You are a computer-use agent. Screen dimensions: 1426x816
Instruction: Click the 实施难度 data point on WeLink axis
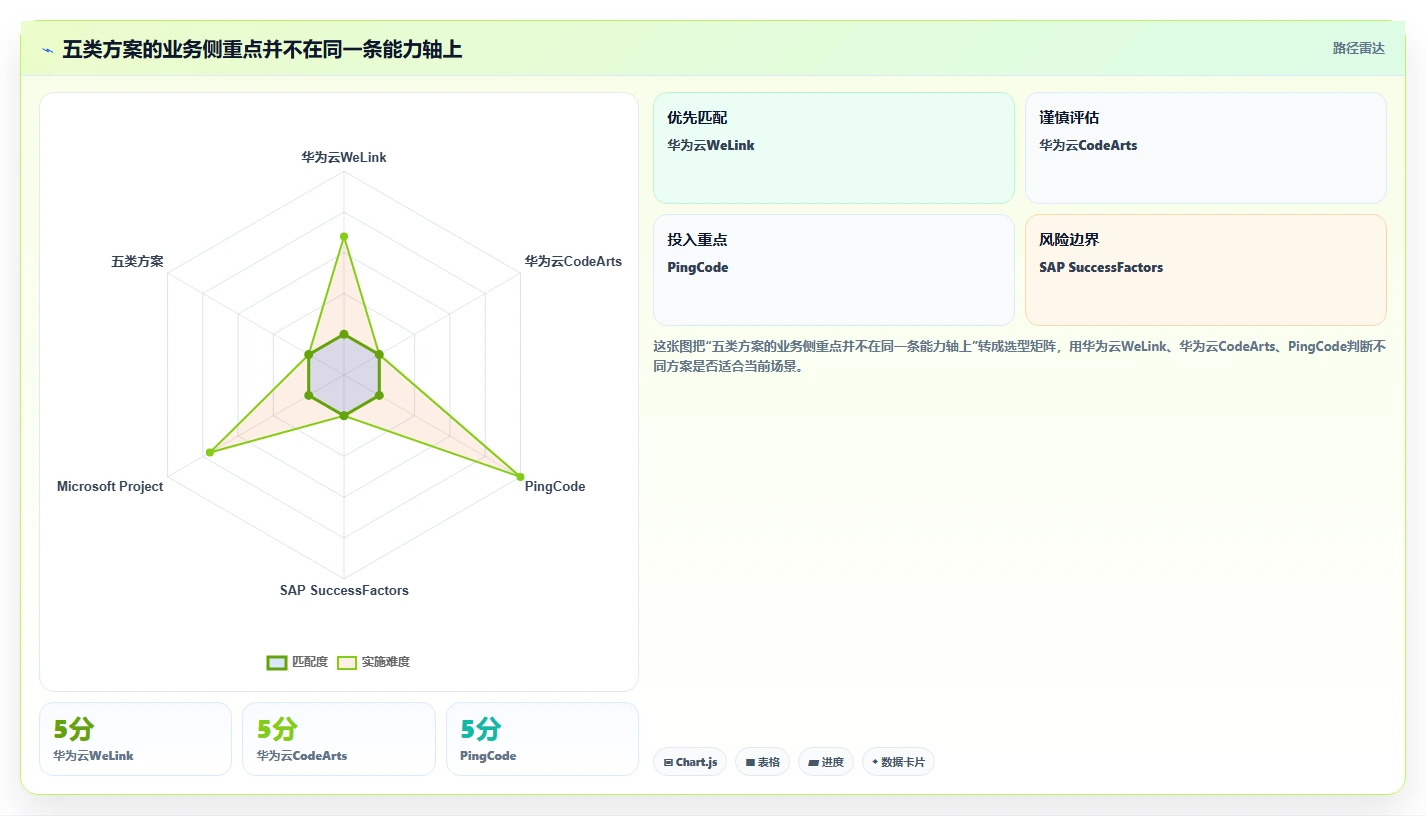[x=344, y=237]
